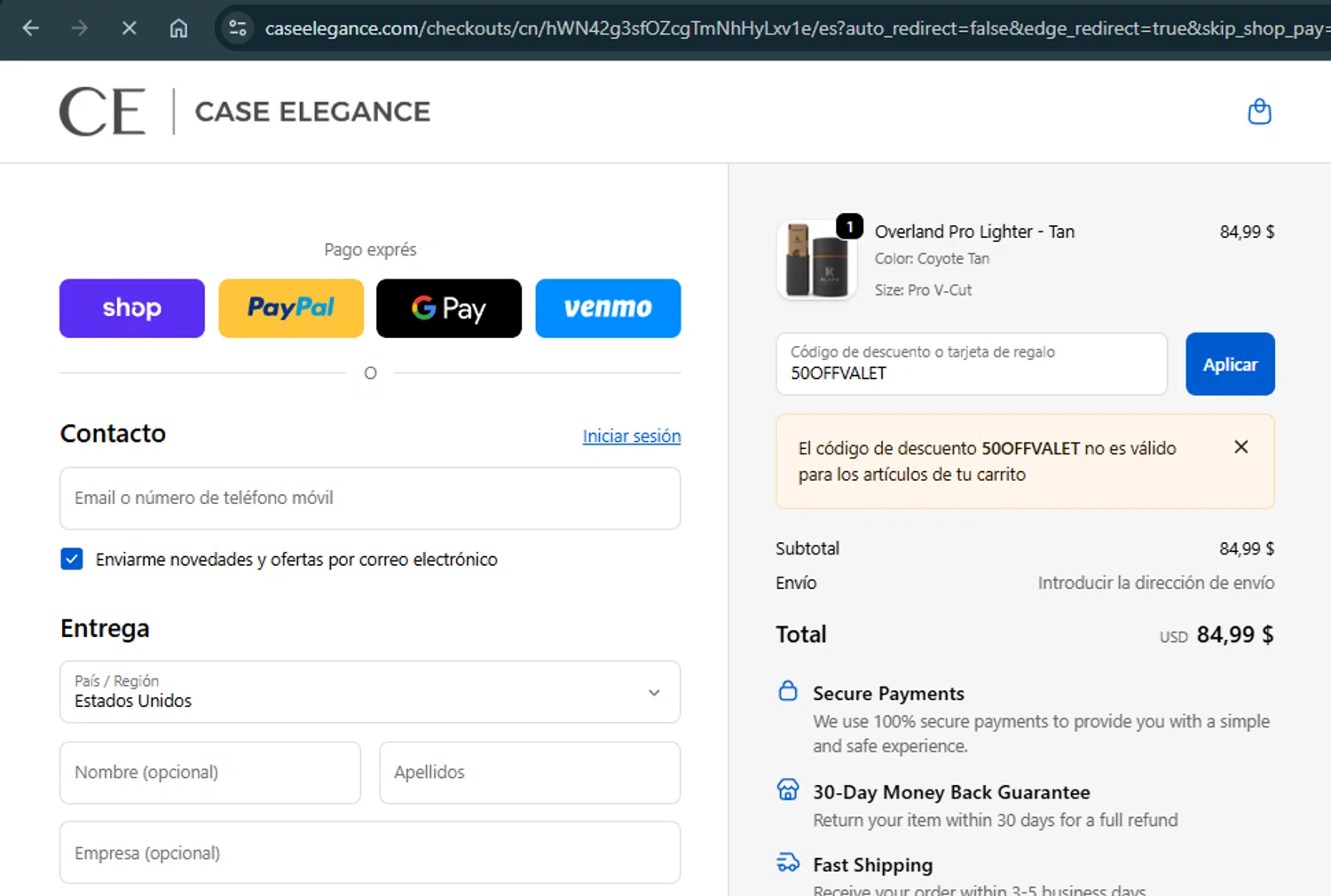Open the Iniciar sesión link

pos(632,436)
